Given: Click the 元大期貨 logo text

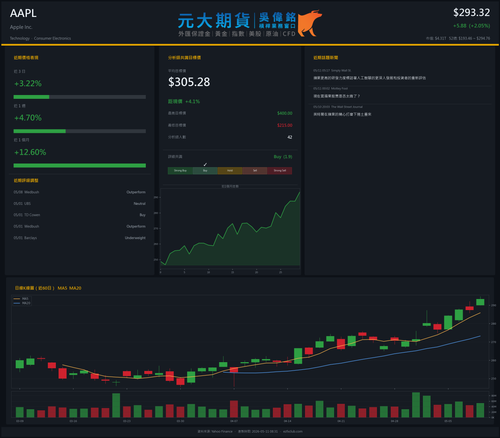Looking at the screenshot, I should click(214, 21).
